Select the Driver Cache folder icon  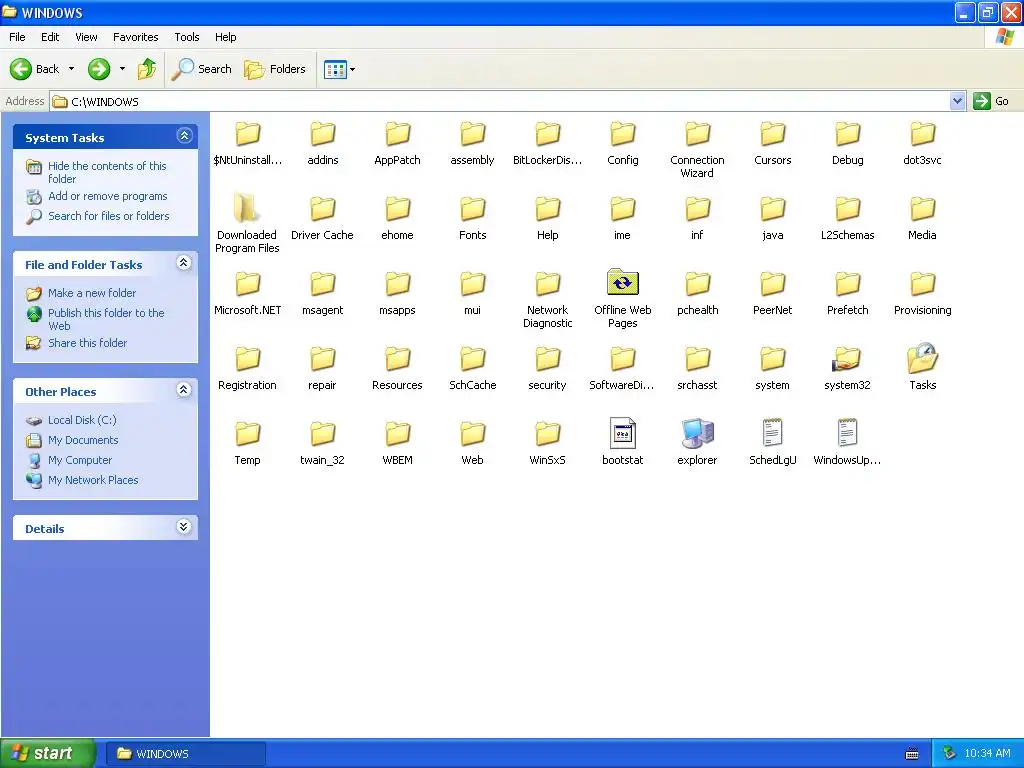point(323,210)
